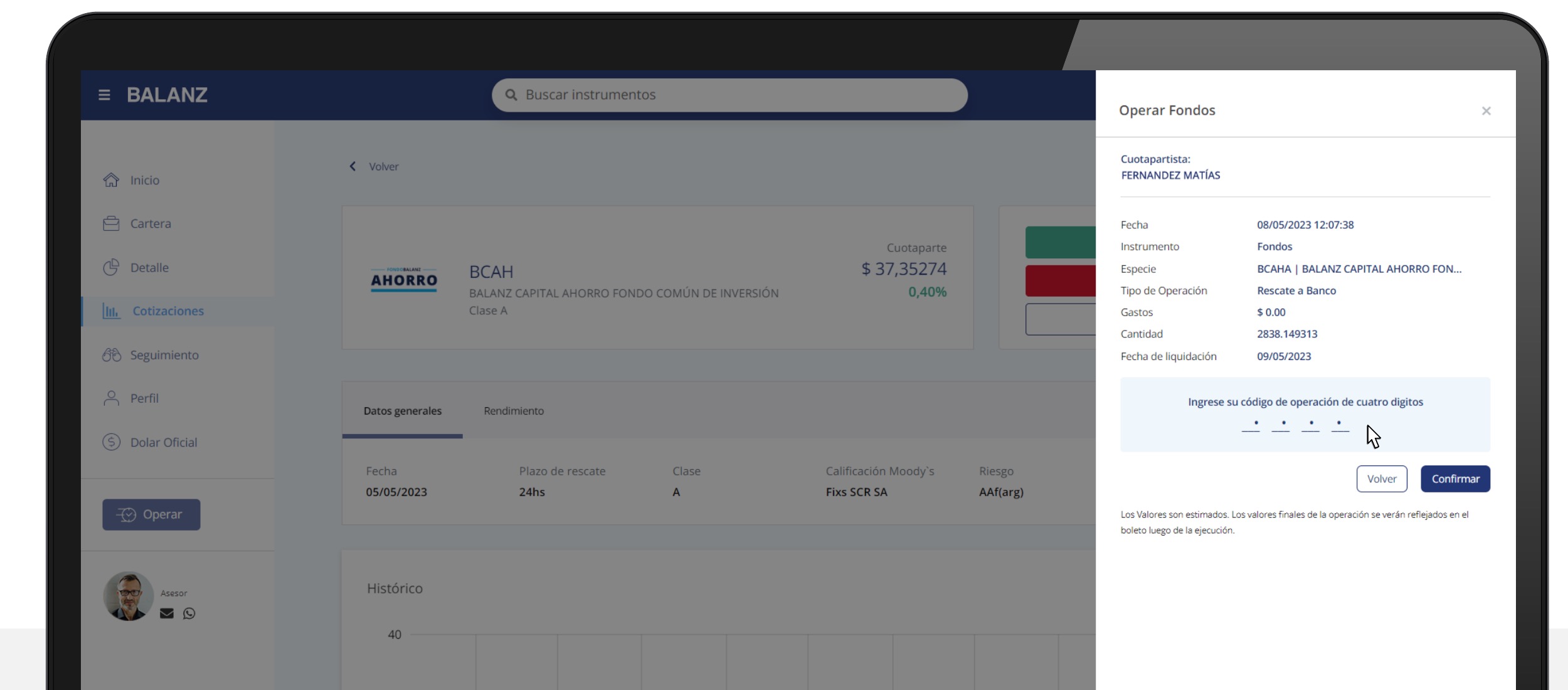The width and height of the screenshot is (1568, 690).
Task: Open Inicio in the sidebar
Action: click(145, 180)
